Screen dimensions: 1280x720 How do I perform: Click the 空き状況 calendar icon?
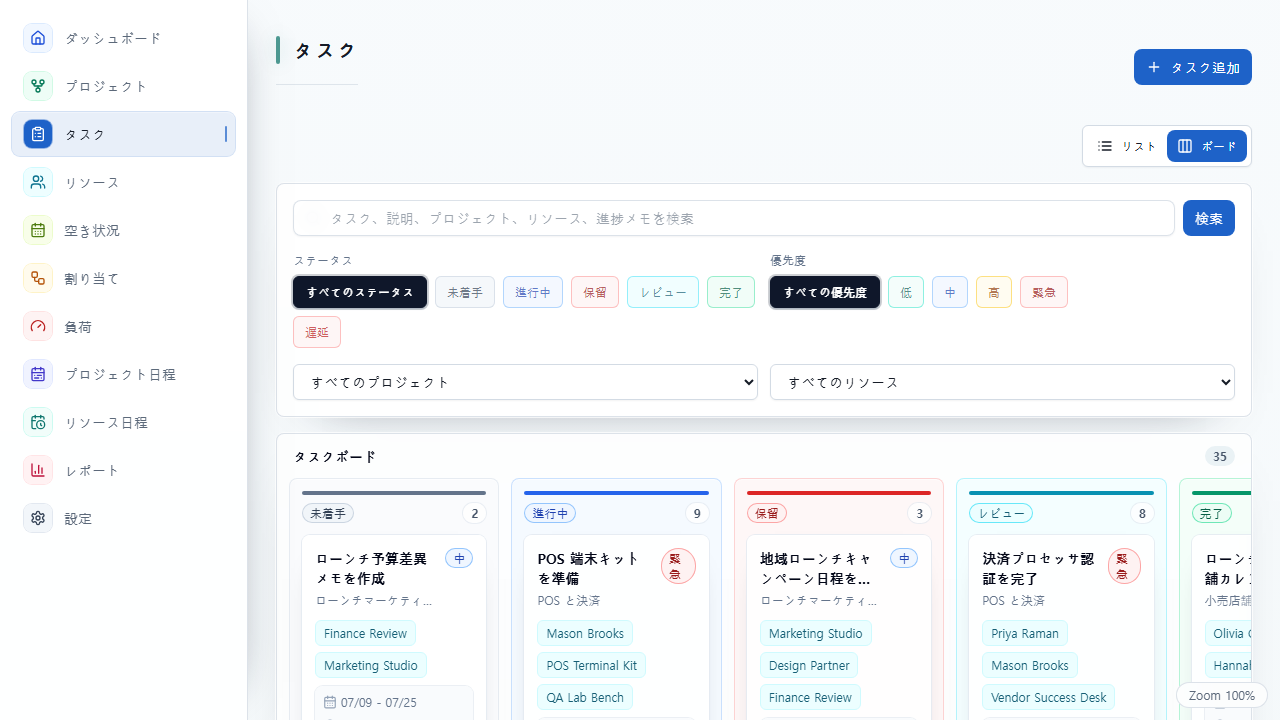pos(38,230)
